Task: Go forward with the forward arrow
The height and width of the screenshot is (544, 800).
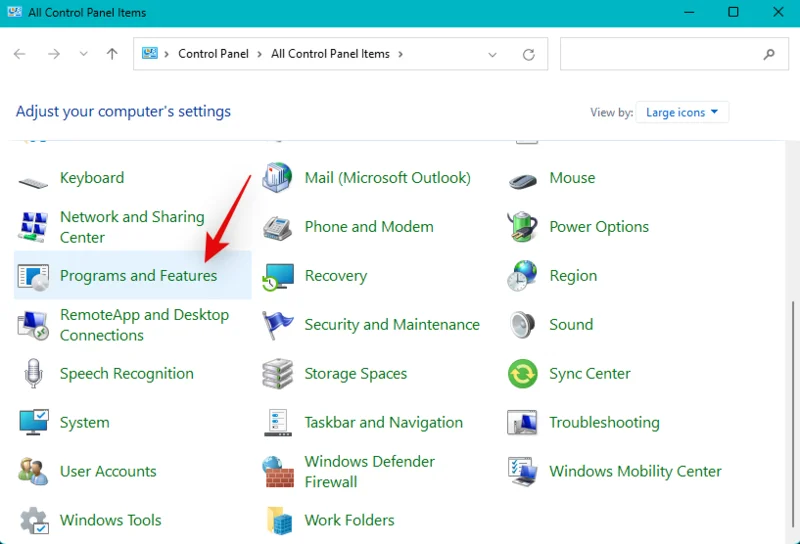Action: (x=54, y=54)
